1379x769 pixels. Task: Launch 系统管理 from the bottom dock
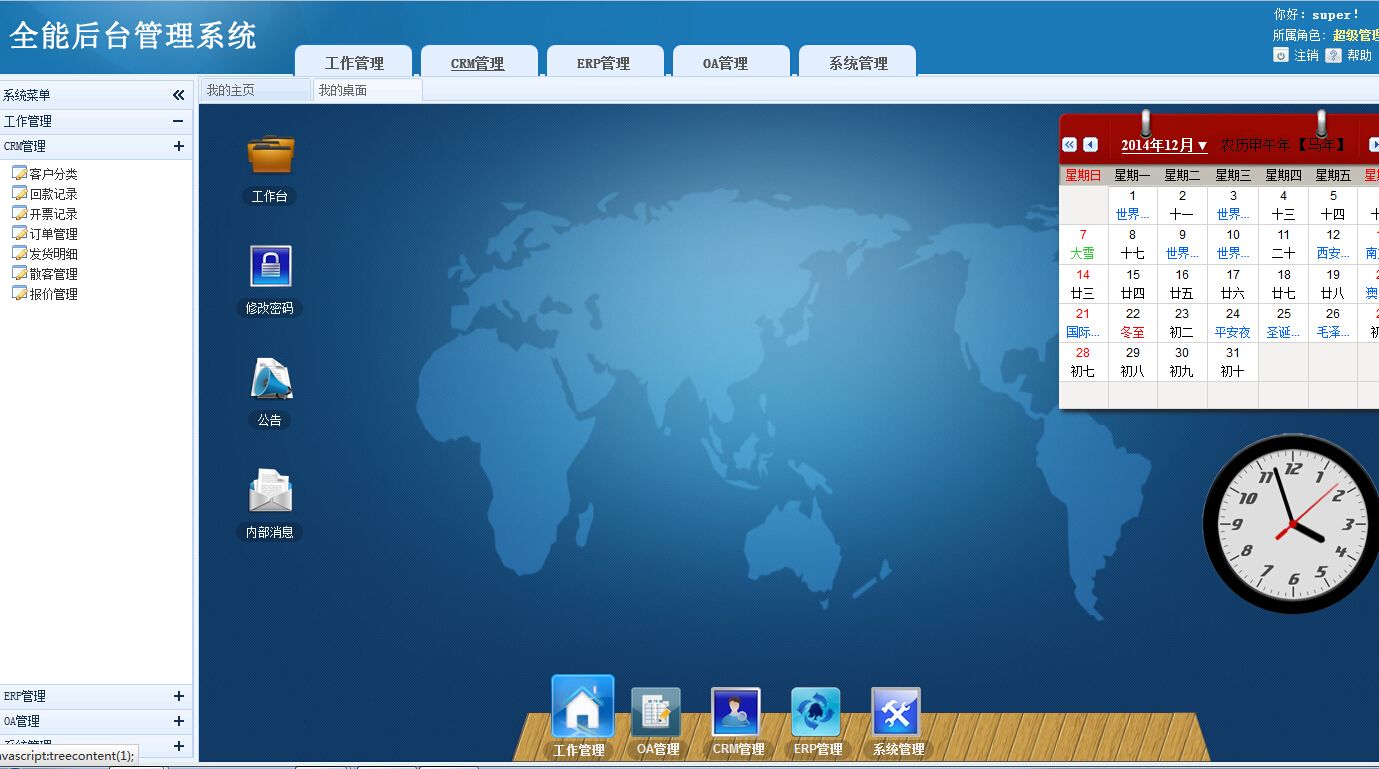coord(896,712)
